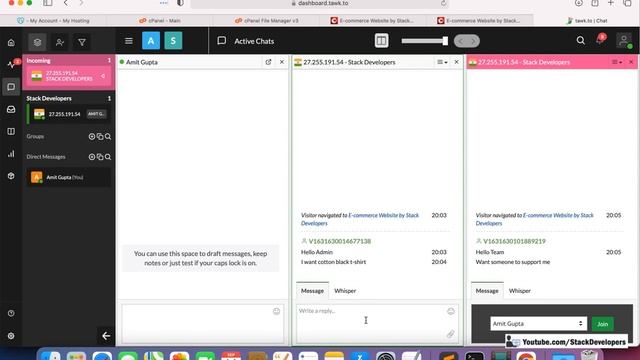Open the user profile avatar menu
The width and height of the screenshot is (640, 360).
click(624, 40)
